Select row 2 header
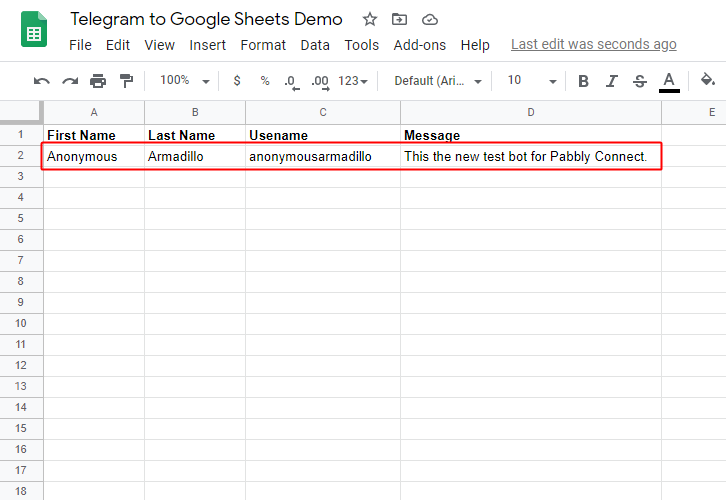Screen dimensions: 726x500 [x=21, y=156]
